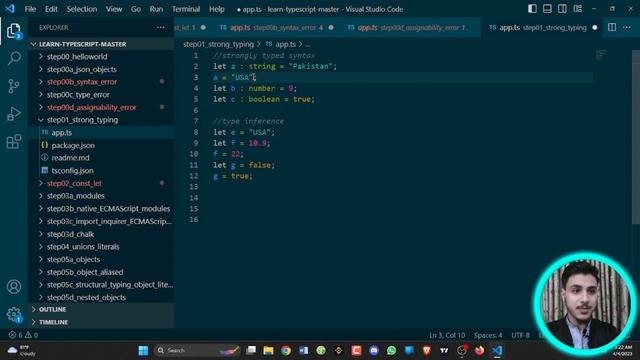The height and width of the screenshot is (360, 640).
Task: Open the Accounts menu icon
Action: [13, 287]
